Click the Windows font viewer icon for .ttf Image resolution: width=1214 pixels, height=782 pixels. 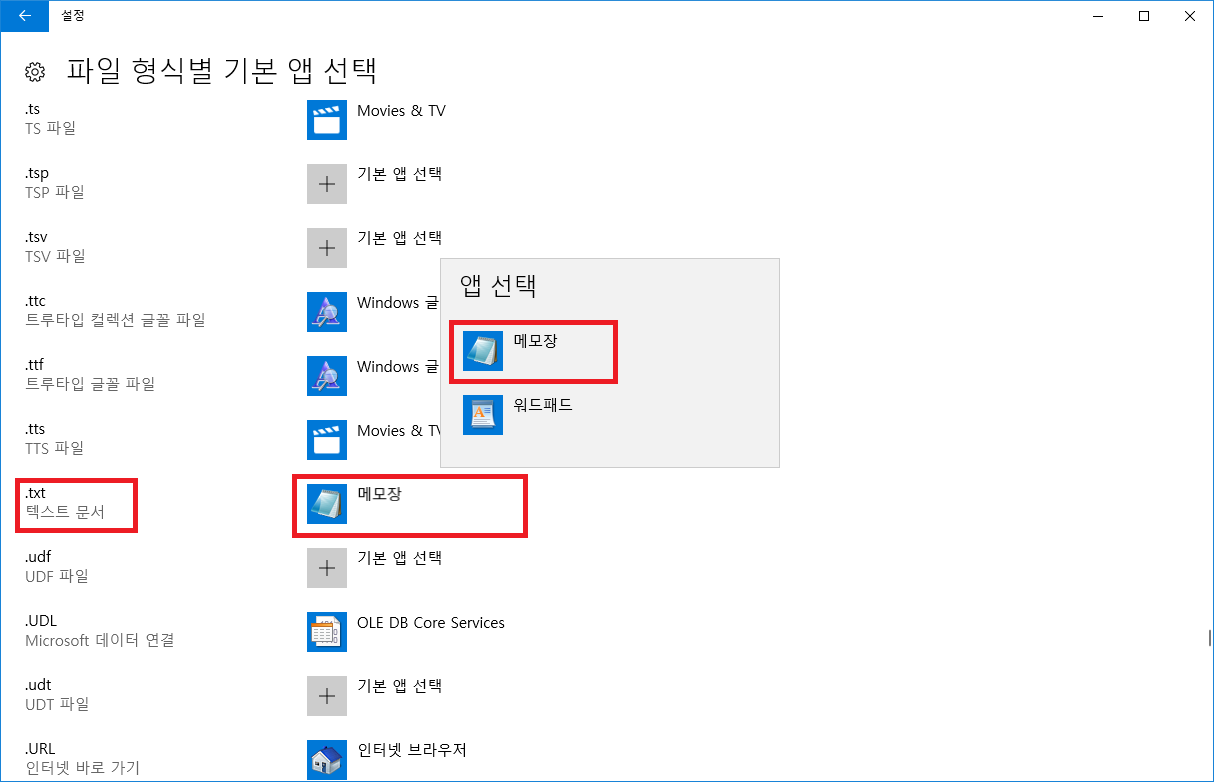[327, 375]
